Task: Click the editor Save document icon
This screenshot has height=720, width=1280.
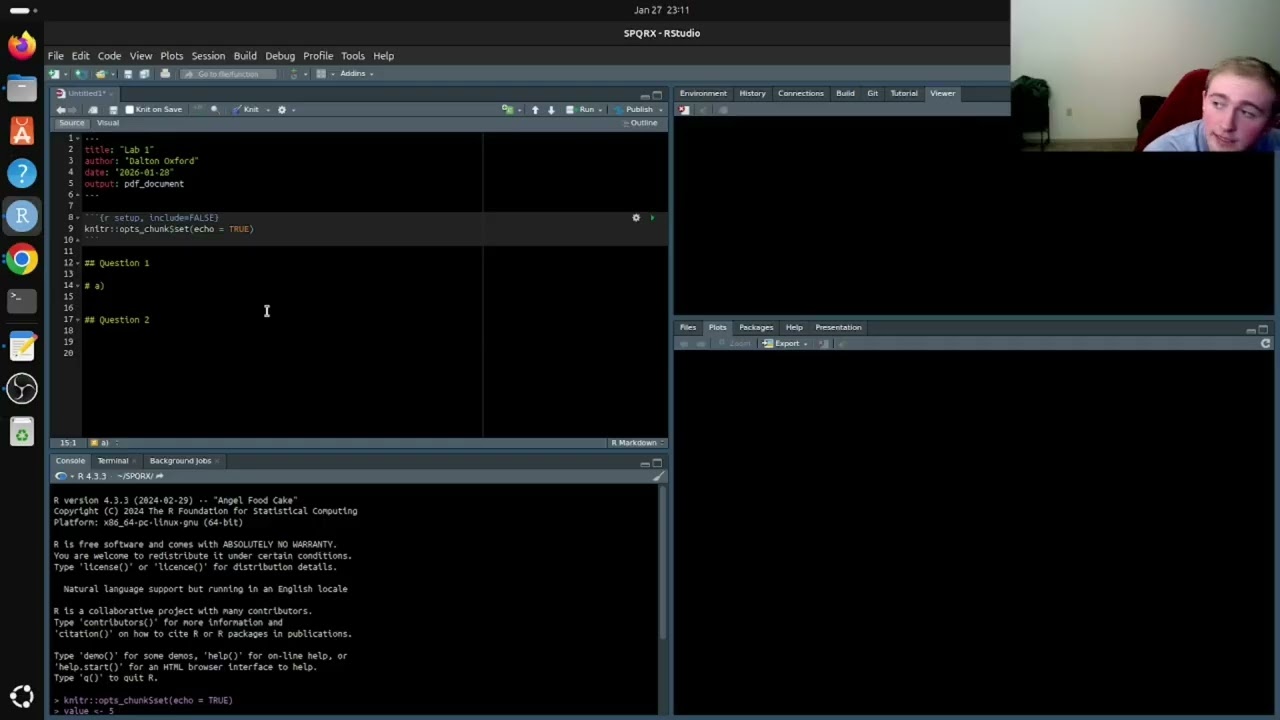Action: point(113,110)
